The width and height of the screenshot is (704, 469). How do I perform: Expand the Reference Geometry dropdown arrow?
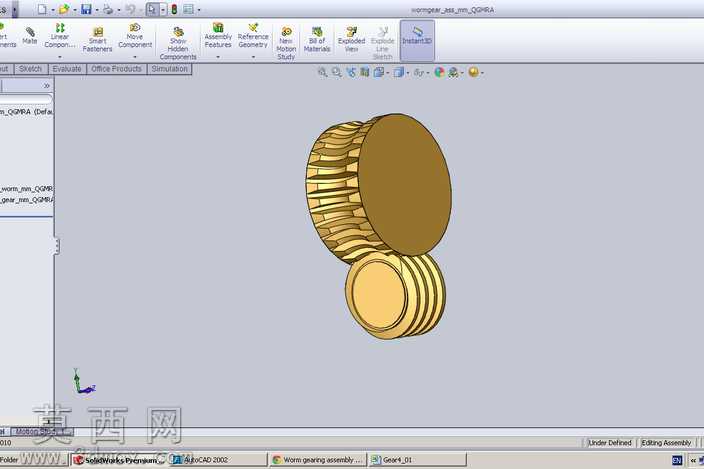tap(253, 57)
